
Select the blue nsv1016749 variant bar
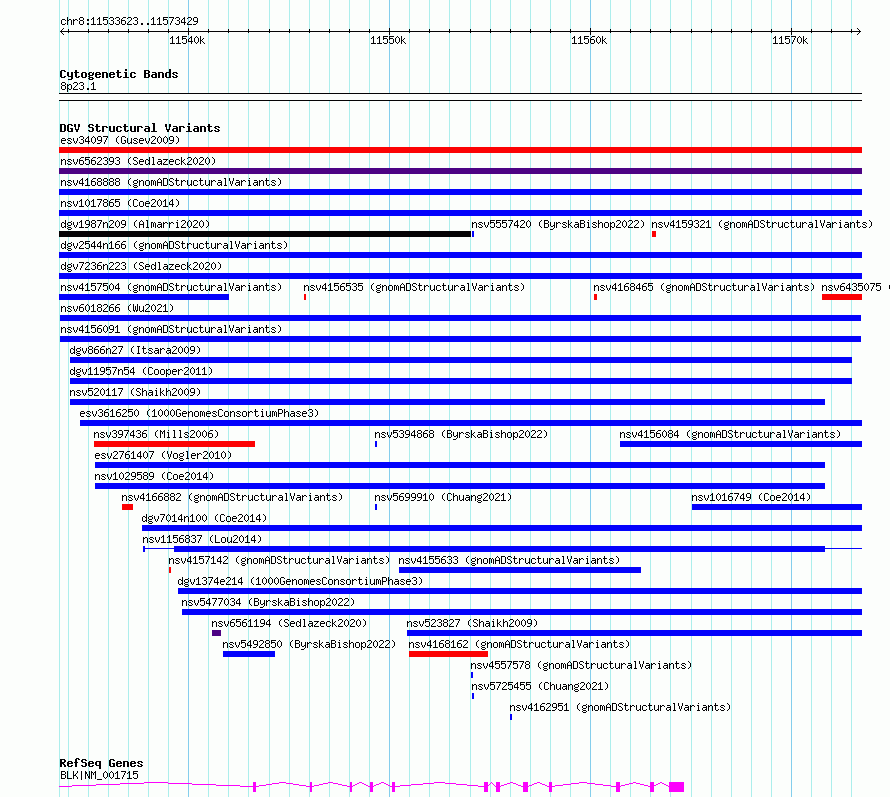(x=776, y=507)
